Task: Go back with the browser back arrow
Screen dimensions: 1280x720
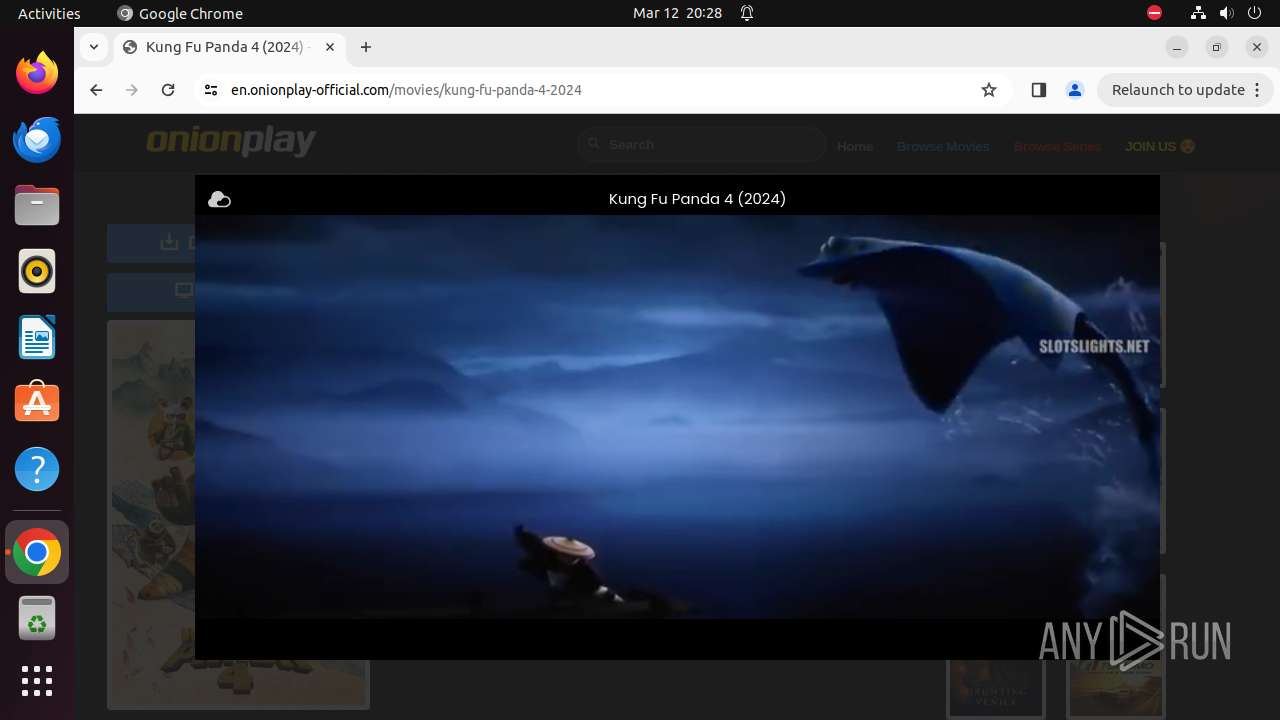Action: [96, 90]
